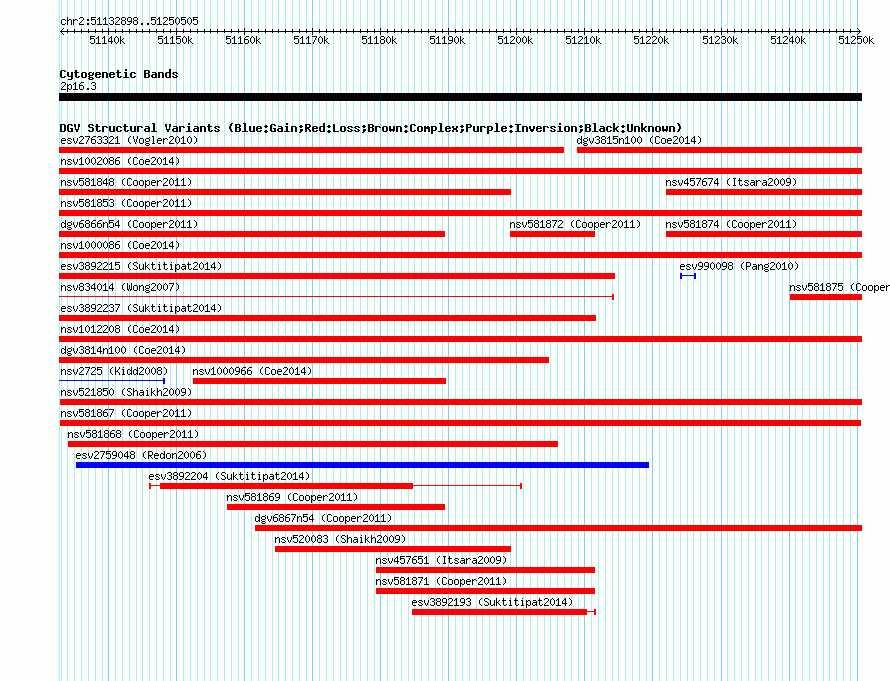Select nsv581869 (Cooper2011) label
Screen dimensions: 890x681
292,497
